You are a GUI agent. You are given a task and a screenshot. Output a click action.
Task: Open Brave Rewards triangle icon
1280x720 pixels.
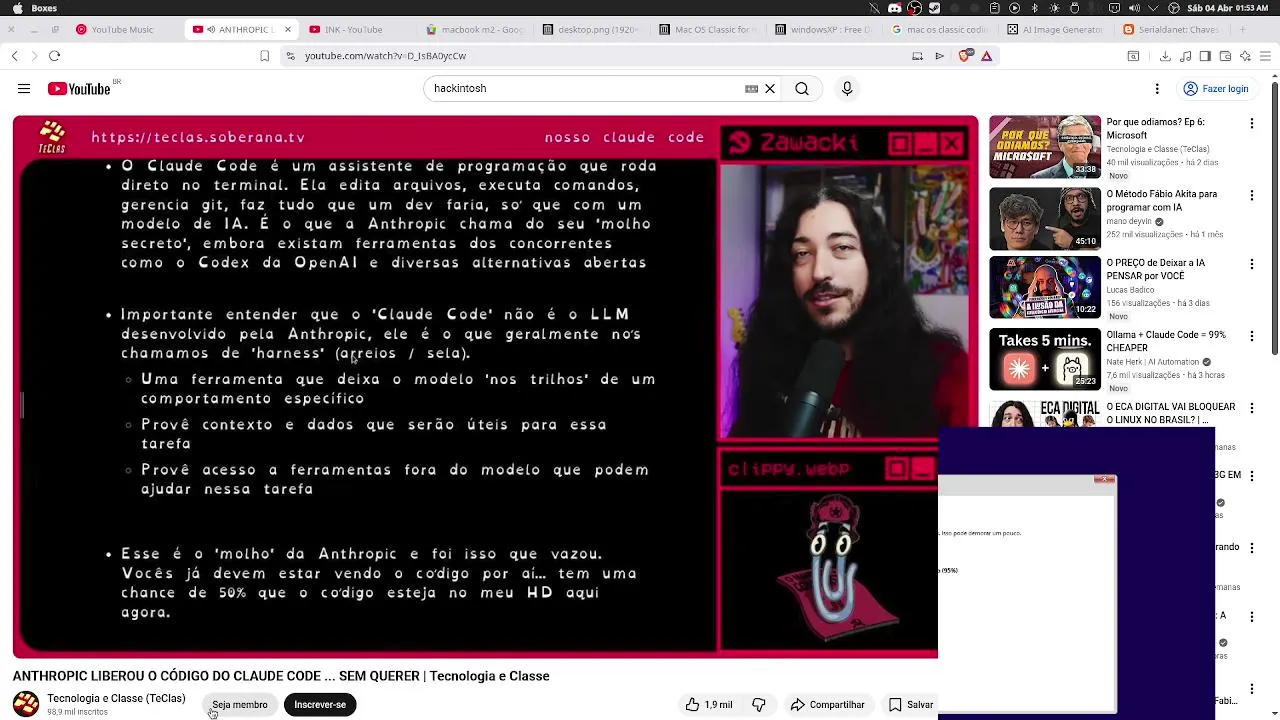[986, 56]
